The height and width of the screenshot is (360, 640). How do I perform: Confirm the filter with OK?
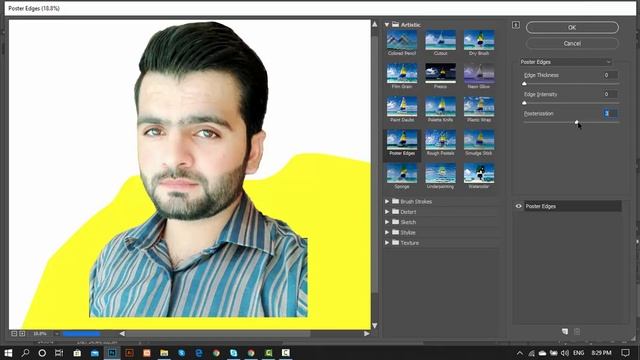coord(572,27)
